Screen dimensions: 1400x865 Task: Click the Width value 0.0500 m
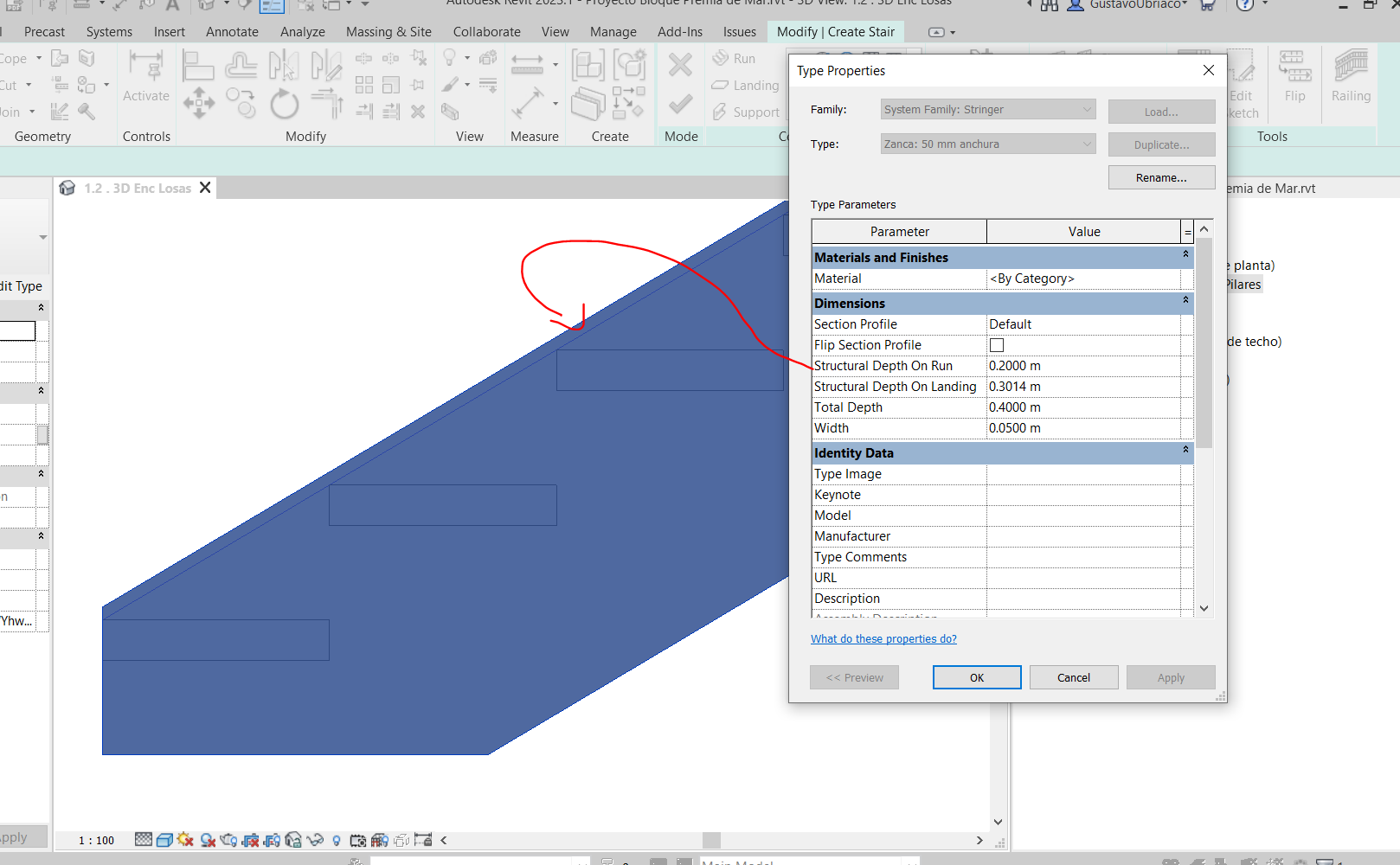[x=1083, y=428]
